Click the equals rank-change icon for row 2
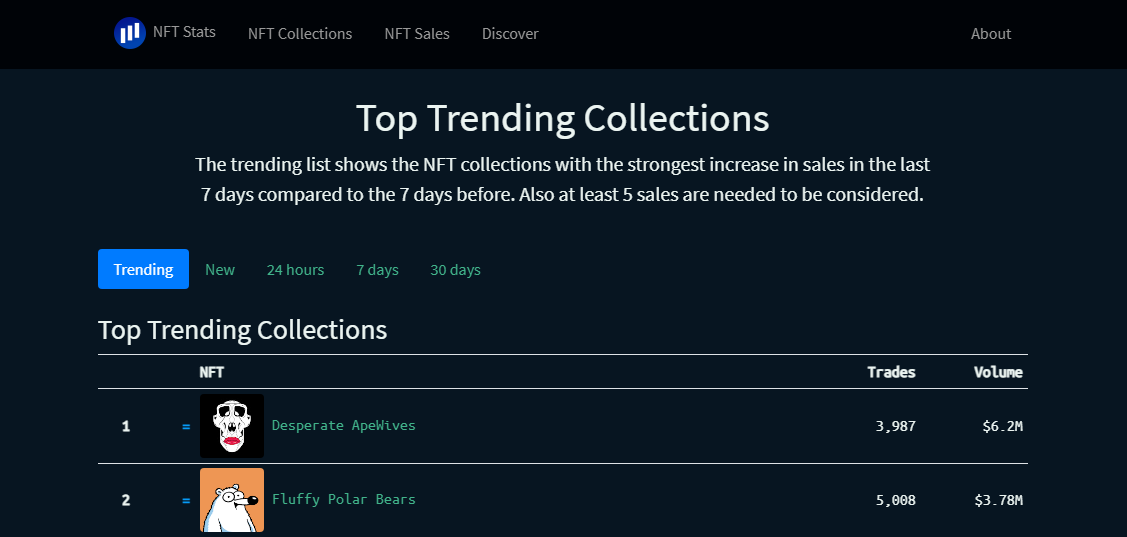1127x537 pixels. (186, 500)
